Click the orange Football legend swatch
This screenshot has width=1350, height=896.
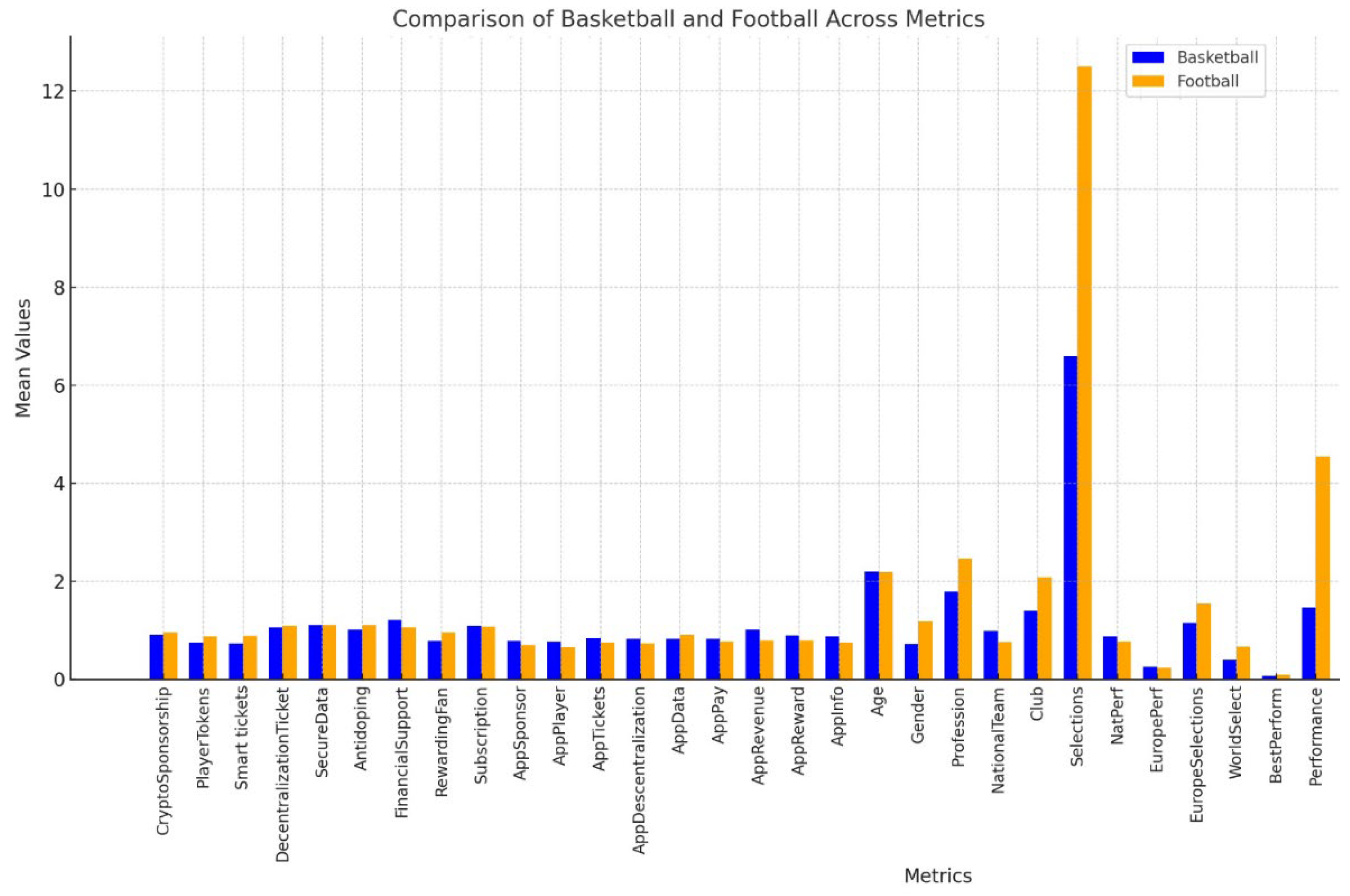[x=1147, y=81]
